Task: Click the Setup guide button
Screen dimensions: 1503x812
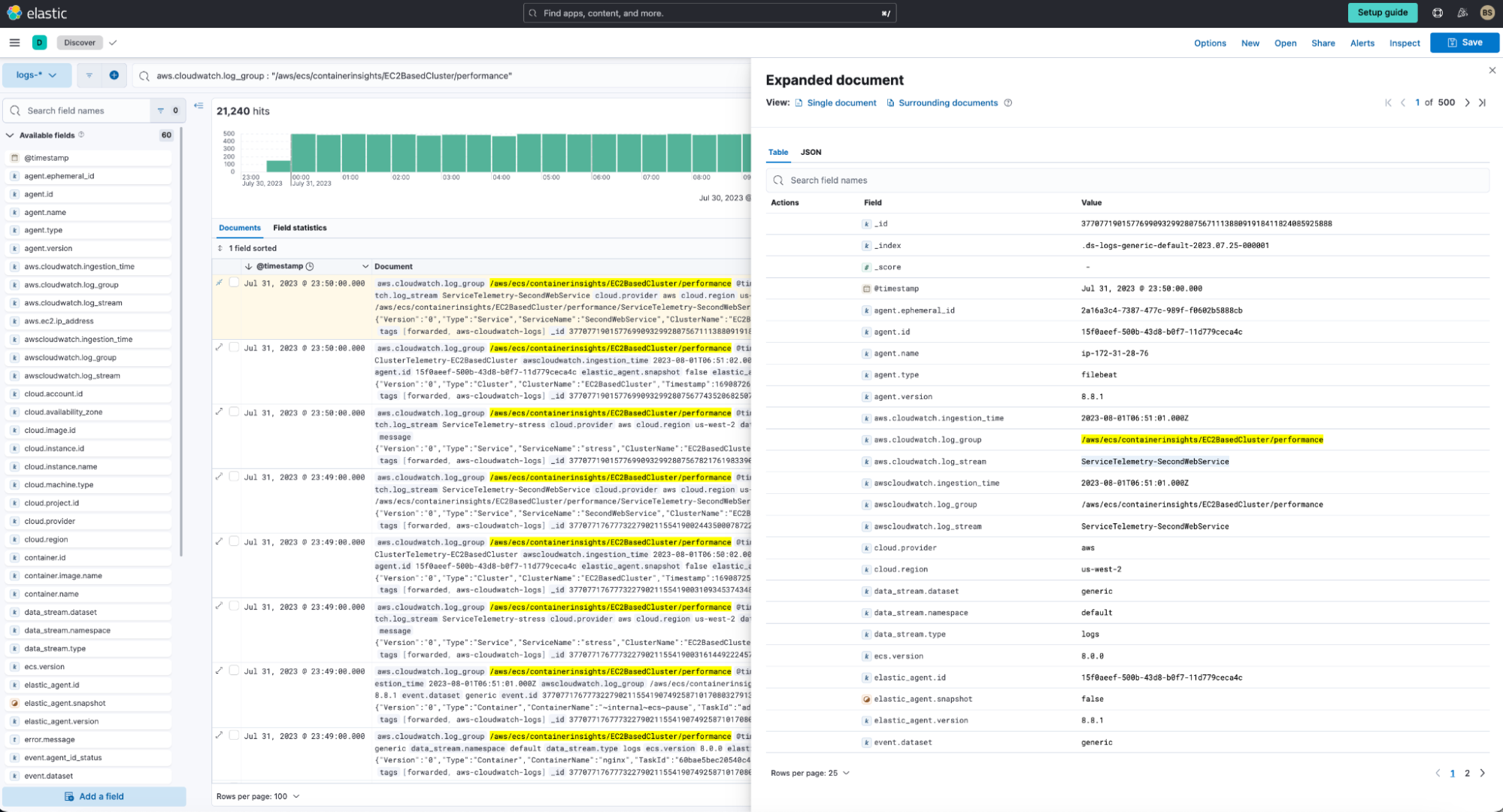Action: click(1382, 13)
